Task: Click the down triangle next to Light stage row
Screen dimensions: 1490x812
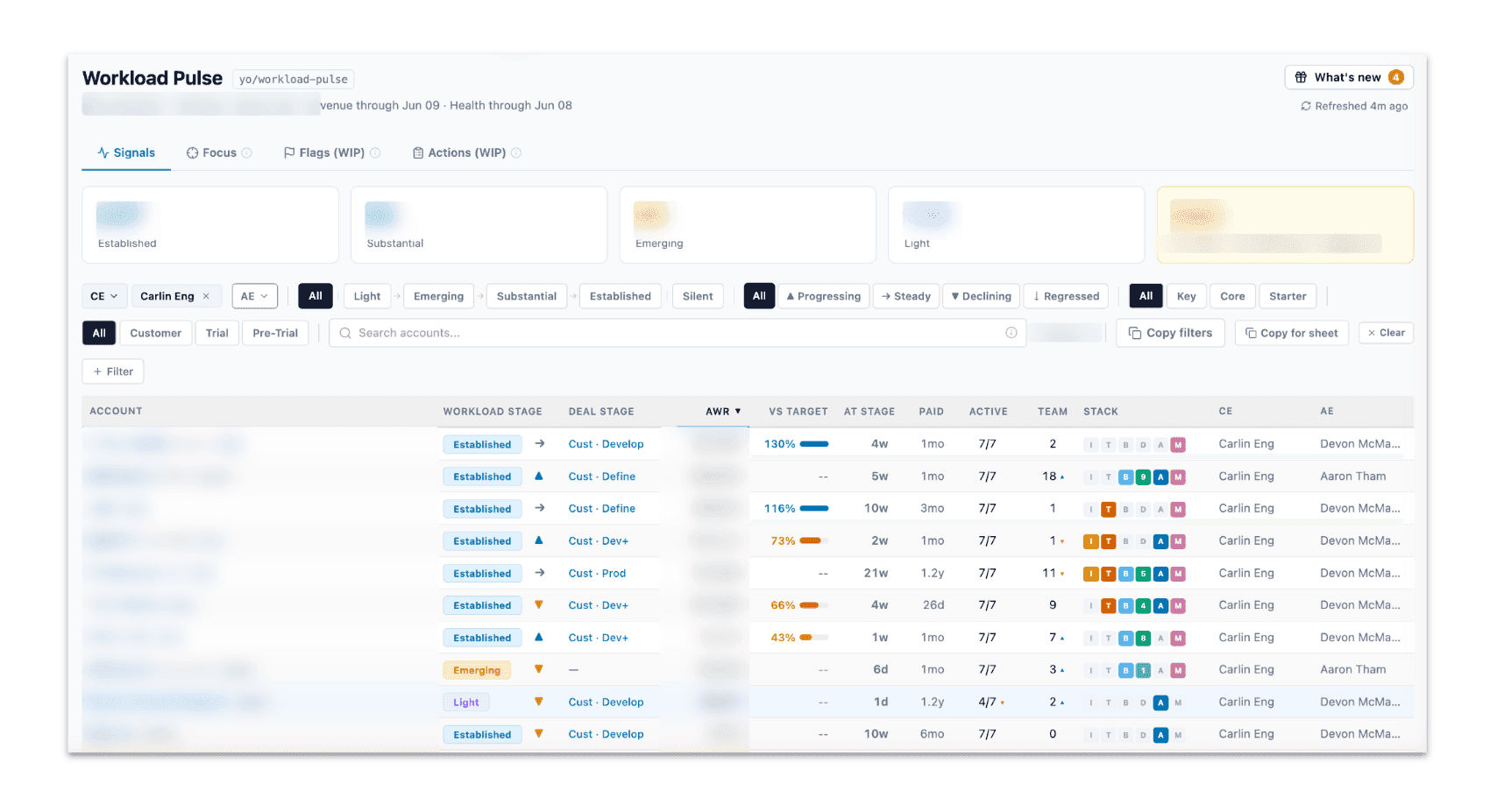Action: [x=539, y=702]
